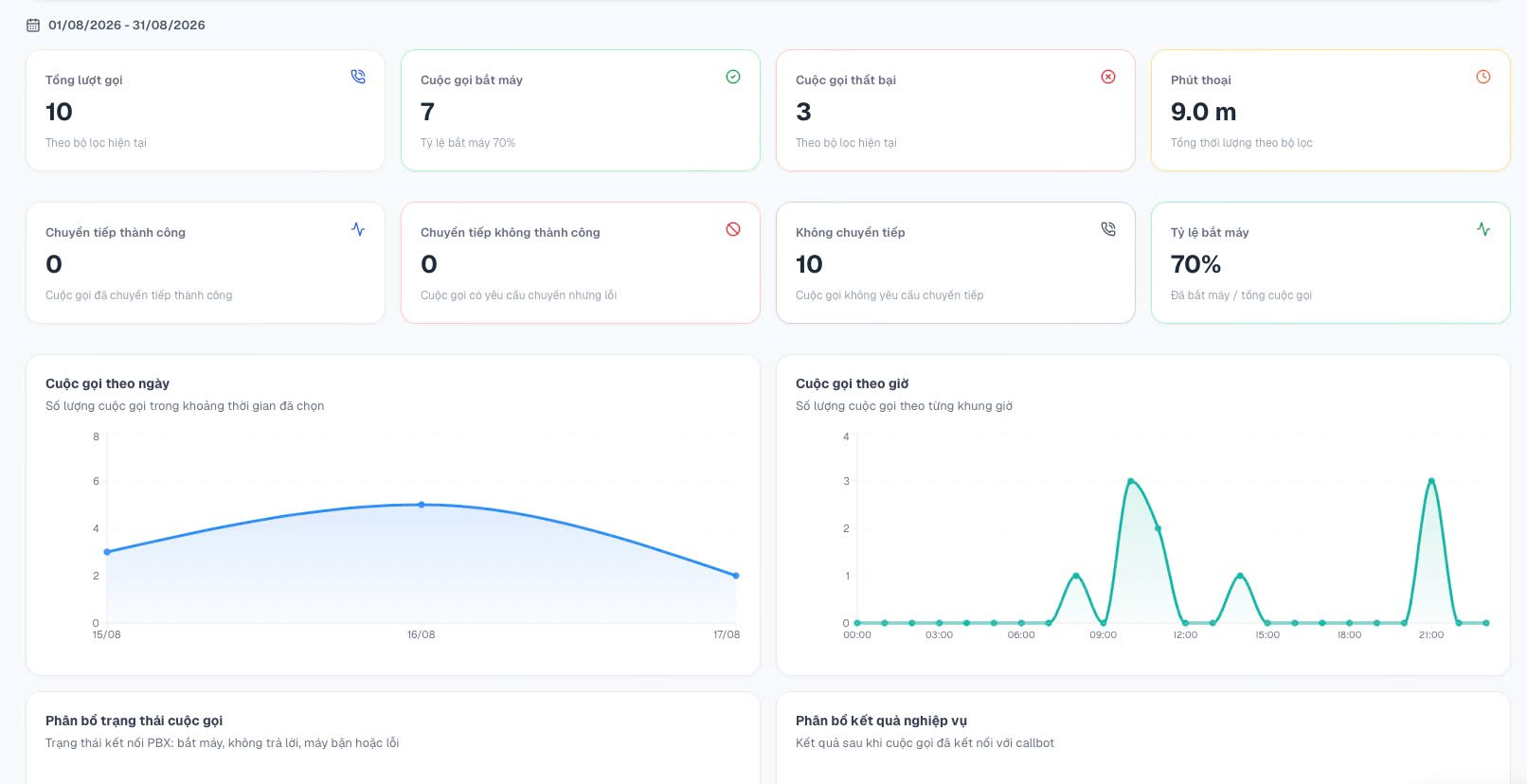Click the 'Tổng lượt gọi' card title
1527x784 pixels.
tap(84, 80)
